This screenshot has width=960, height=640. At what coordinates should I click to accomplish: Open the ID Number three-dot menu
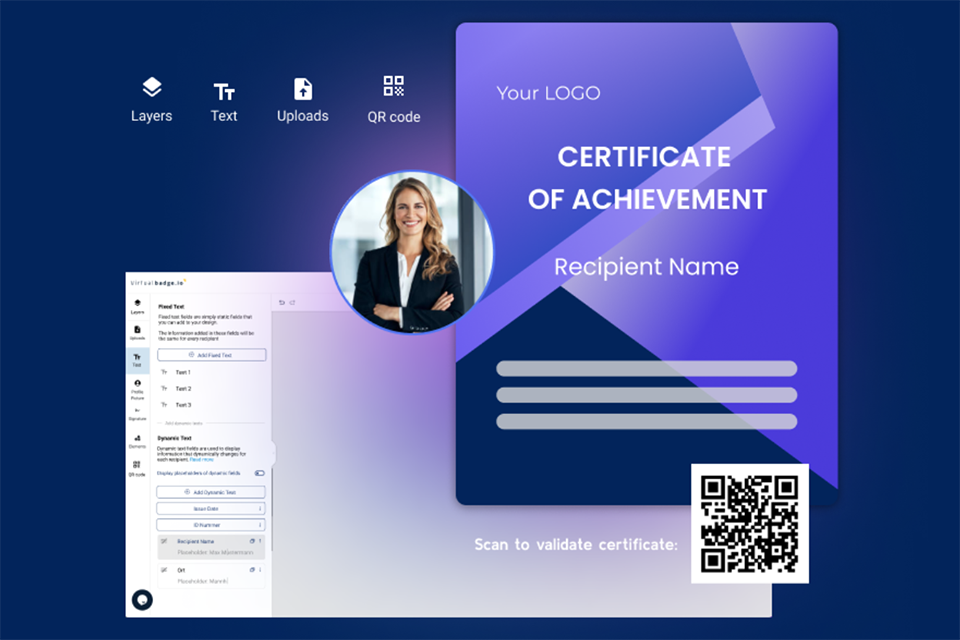click(260, 525)
